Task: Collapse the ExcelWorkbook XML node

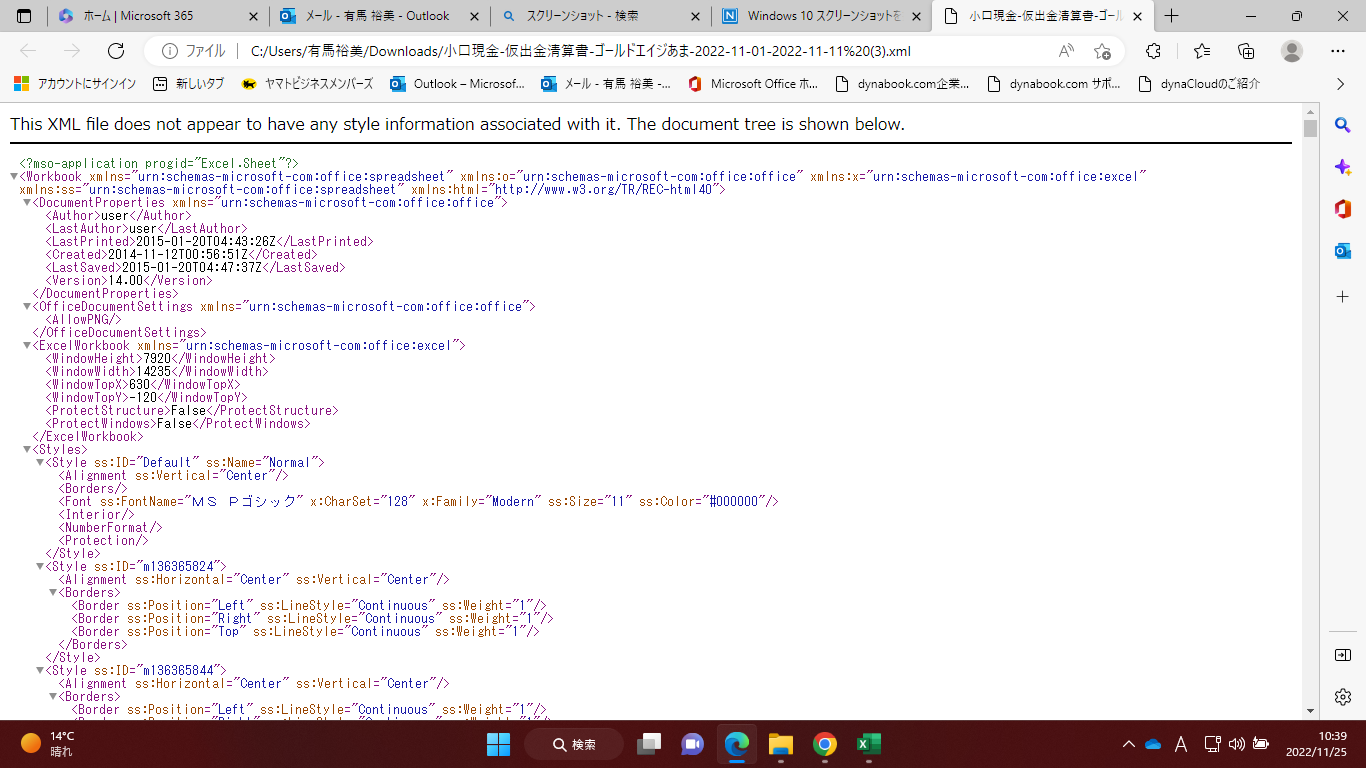Action: coord(27,346)
